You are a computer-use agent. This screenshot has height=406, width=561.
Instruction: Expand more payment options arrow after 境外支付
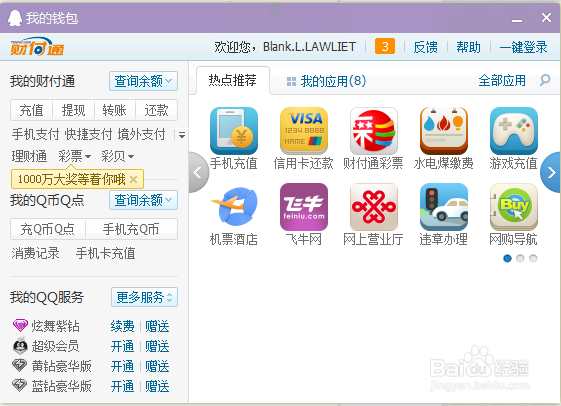[x=182, y=135]
